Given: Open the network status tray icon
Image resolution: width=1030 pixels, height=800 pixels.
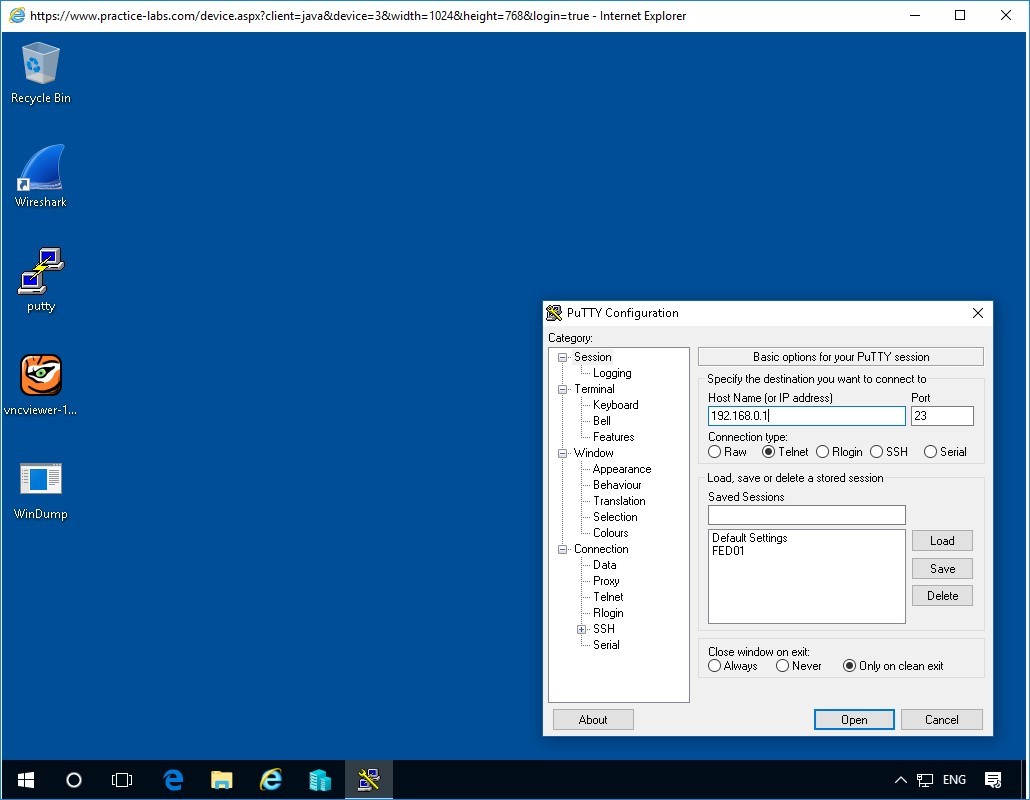Looking at the screenshot, I should click(x=925, y=780).
